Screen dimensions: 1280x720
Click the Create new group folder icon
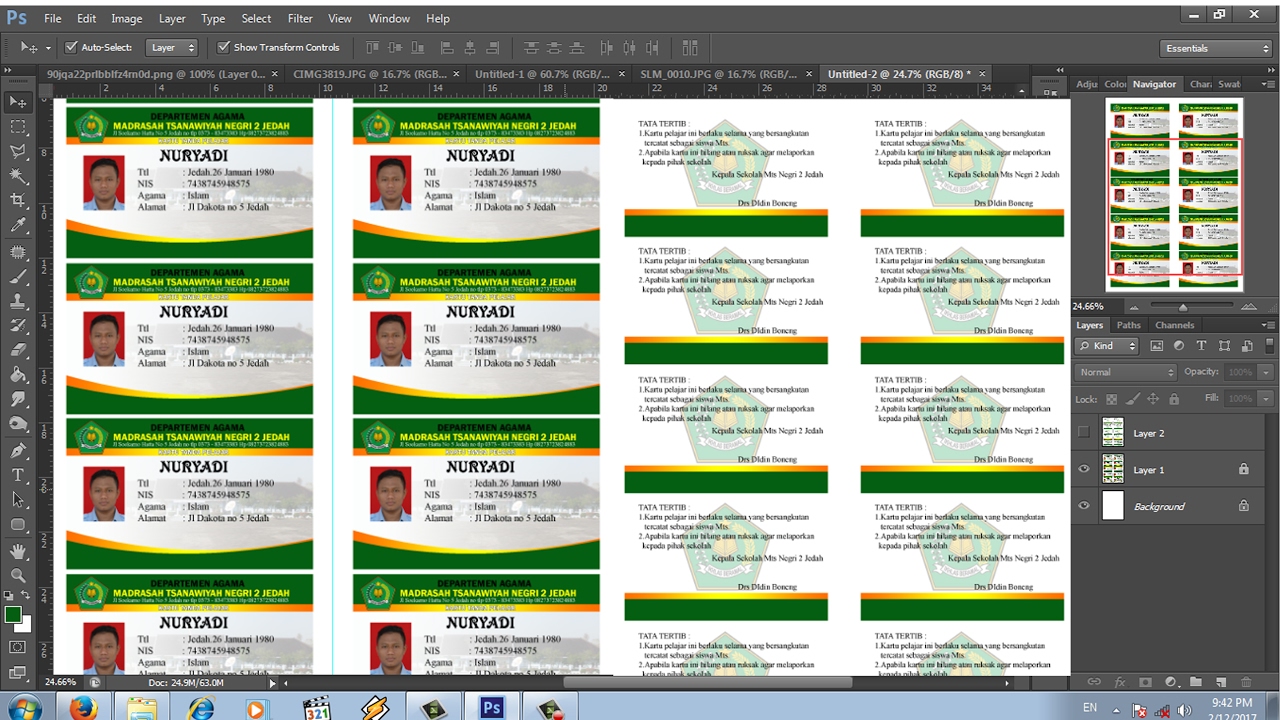[1196, 682]
